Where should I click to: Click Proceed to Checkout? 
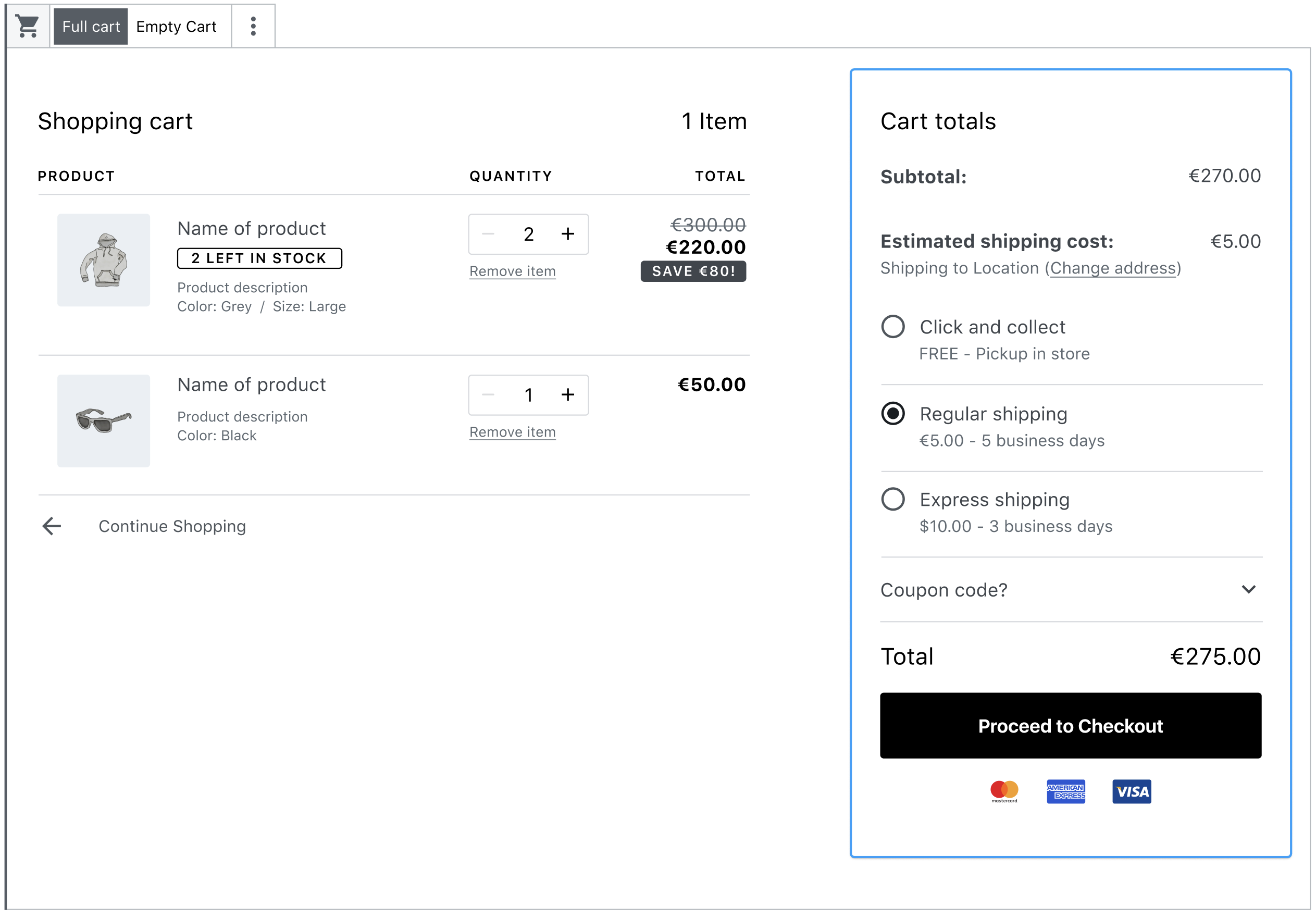pyautogui.click(x=1070, y=726)
